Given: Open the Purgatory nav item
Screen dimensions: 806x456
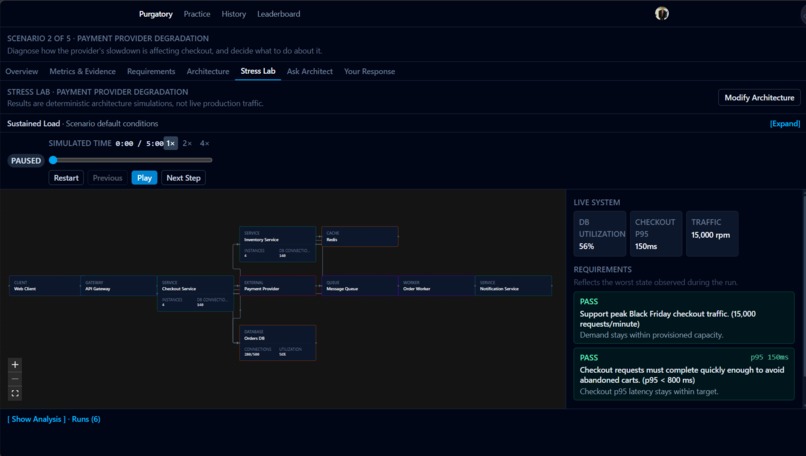Looking at the screenshot, I should pyautogui.click(x=156, y=14).
